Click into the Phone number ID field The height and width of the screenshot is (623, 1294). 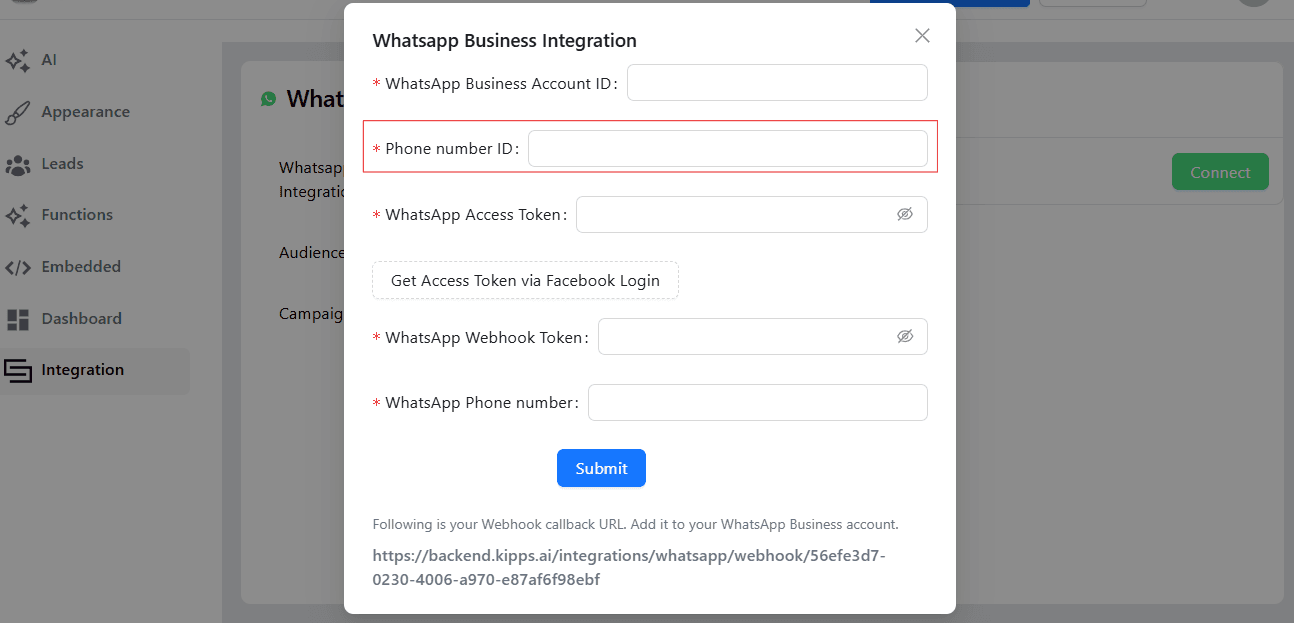click(x=727, y=149)
